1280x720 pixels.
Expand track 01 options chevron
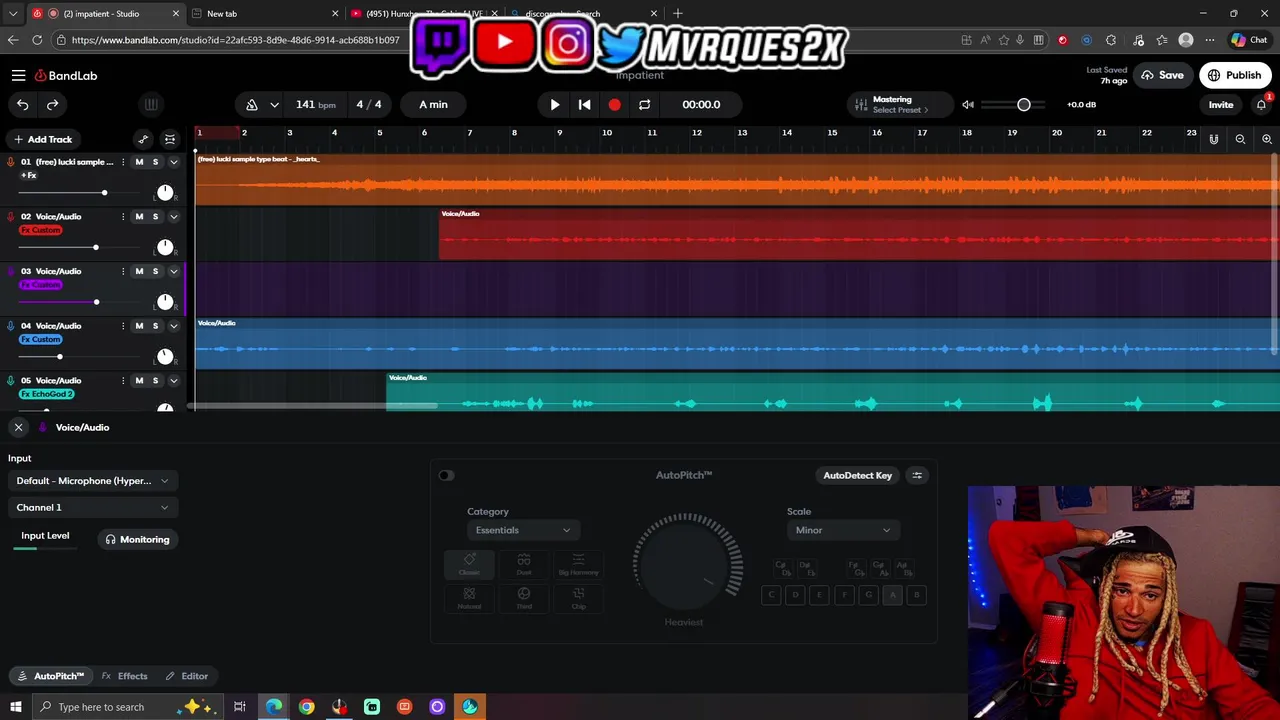tap(173, 162)
